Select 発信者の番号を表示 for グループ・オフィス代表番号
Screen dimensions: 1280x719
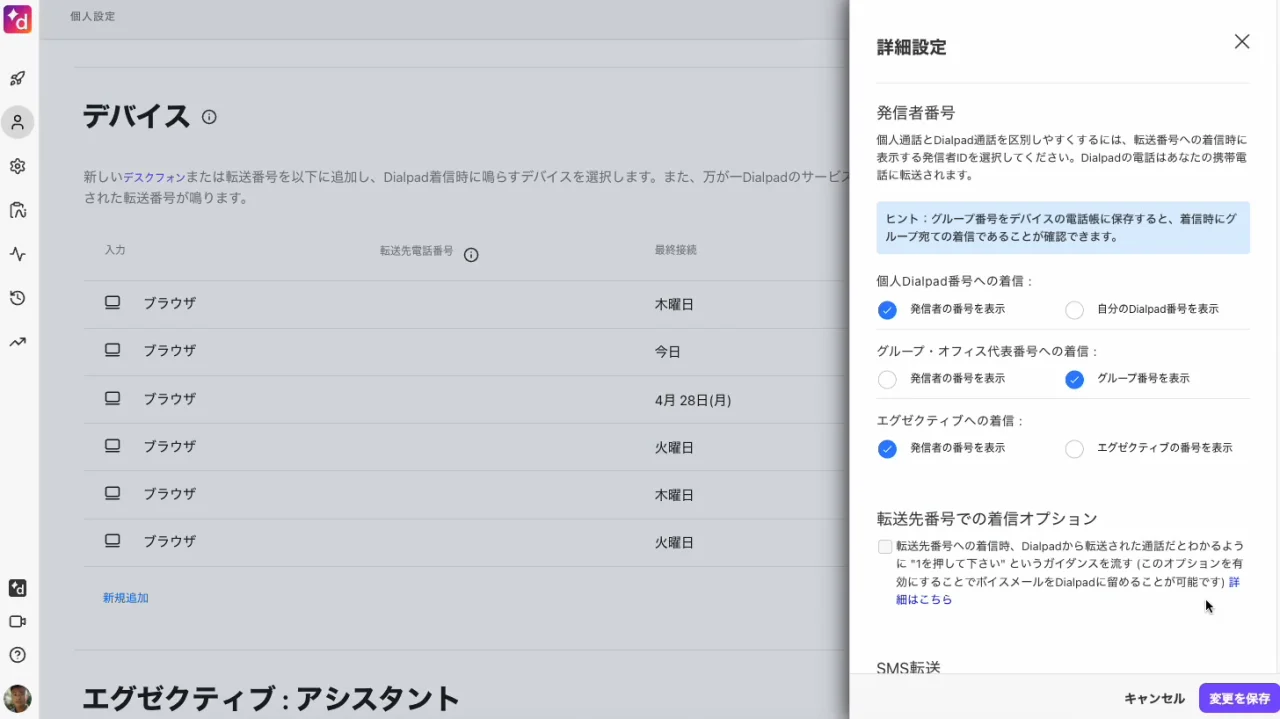(887, 379)
